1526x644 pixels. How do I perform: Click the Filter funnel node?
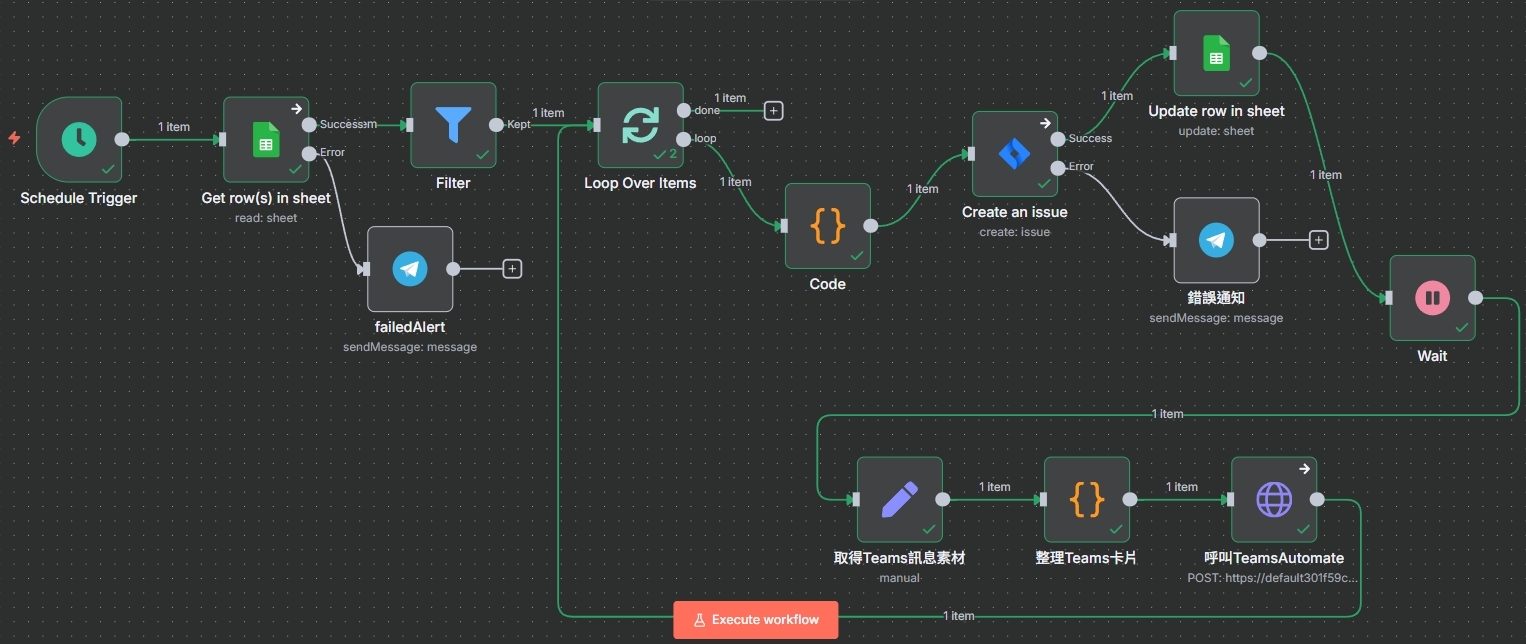pyautogui.click(x=453, y=125)
